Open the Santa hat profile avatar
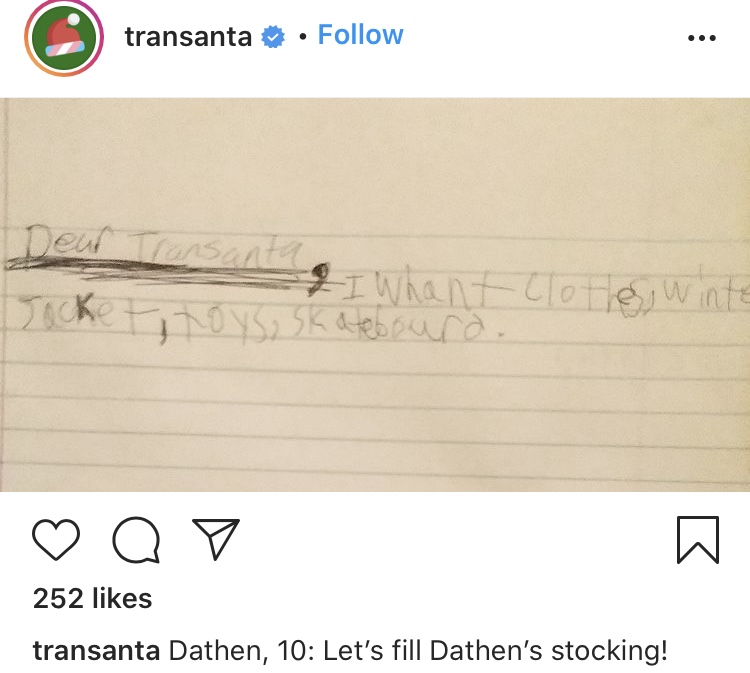This screenshot has height=673, width=750. (64, 37)
